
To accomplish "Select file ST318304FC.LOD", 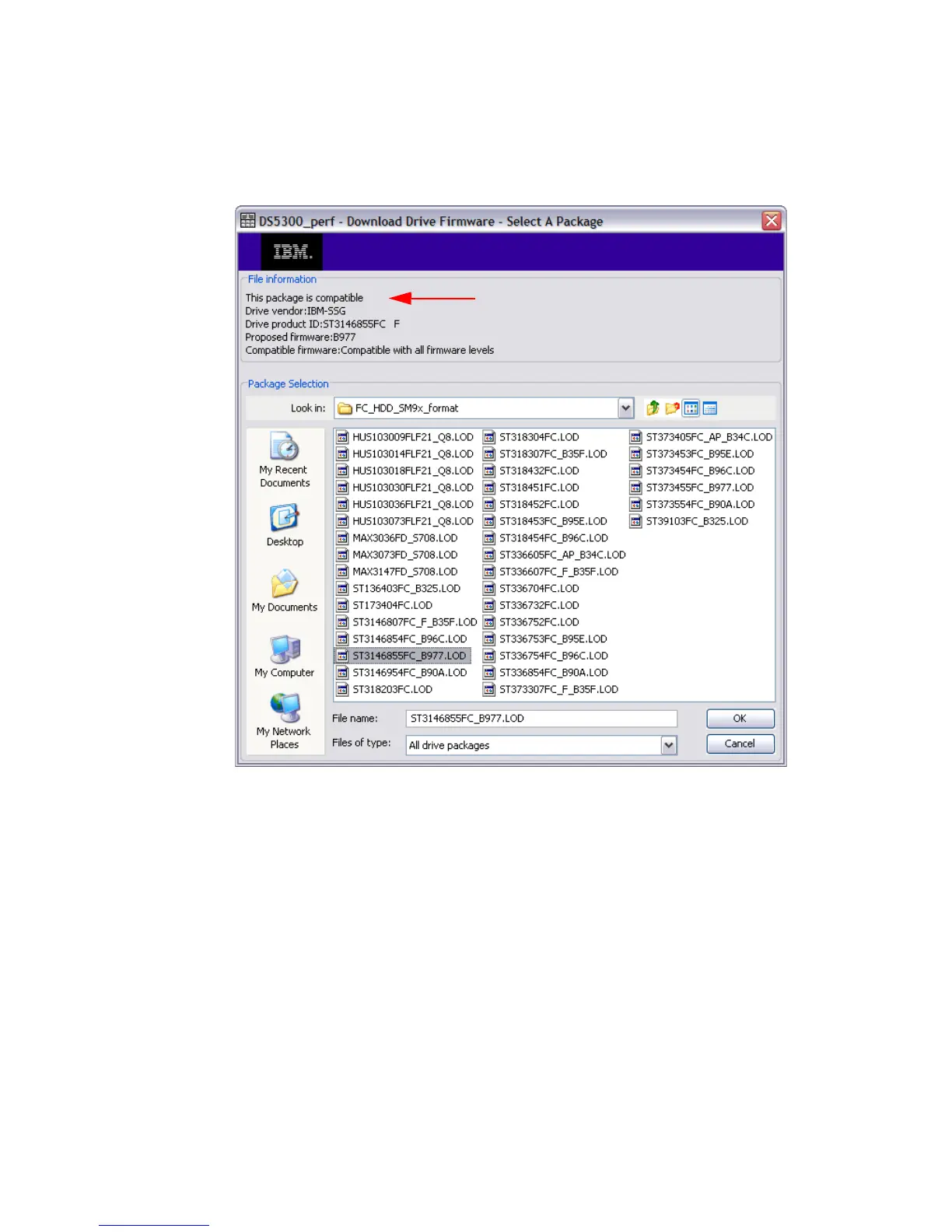I will [x=531, y=437].
